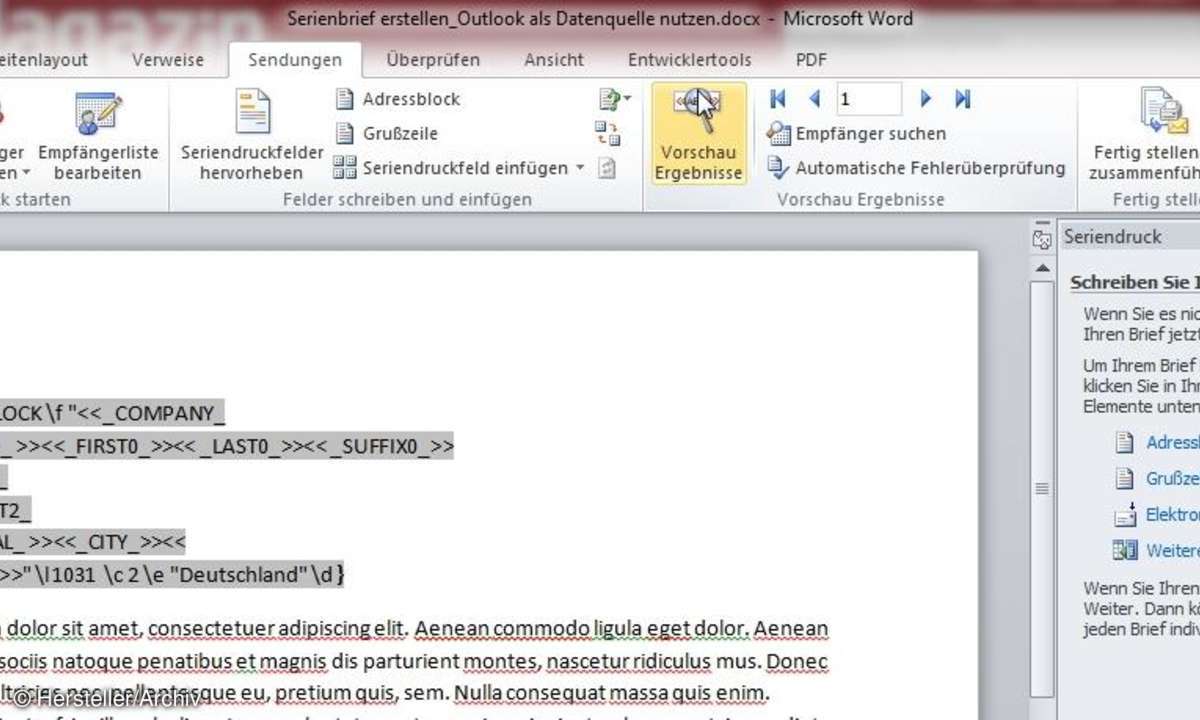Go to first record arrow
The width and height of the screenshot is (1200, 720).
coord(778,99)
